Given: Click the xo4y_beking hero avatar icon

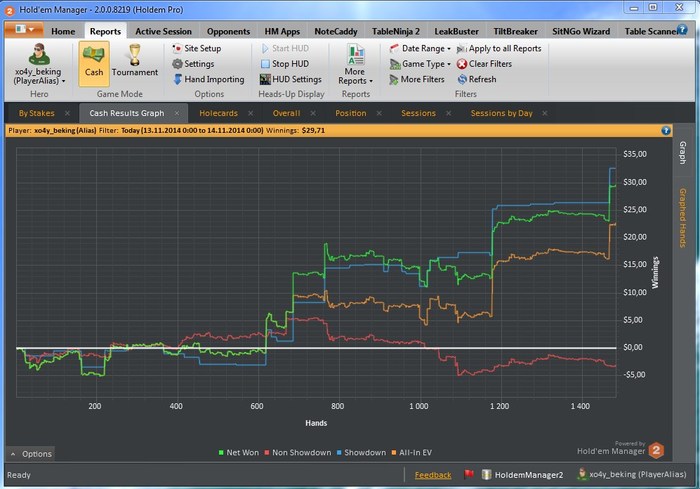Looking at the screenshot, I should point(39,54).
